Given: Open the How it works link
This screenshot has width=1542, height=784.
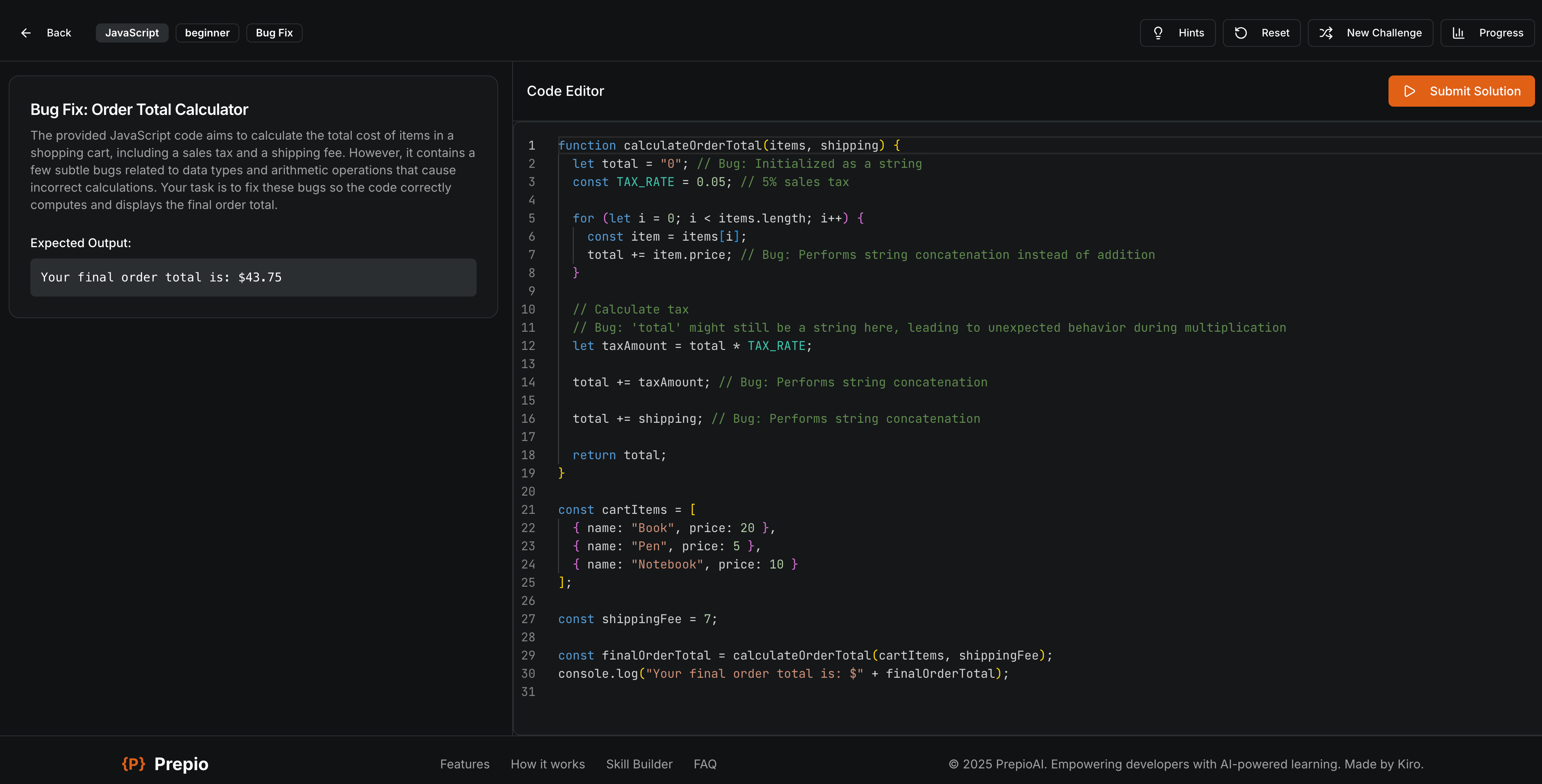Looking at the screenshot, I should click(x=547, y=764).
